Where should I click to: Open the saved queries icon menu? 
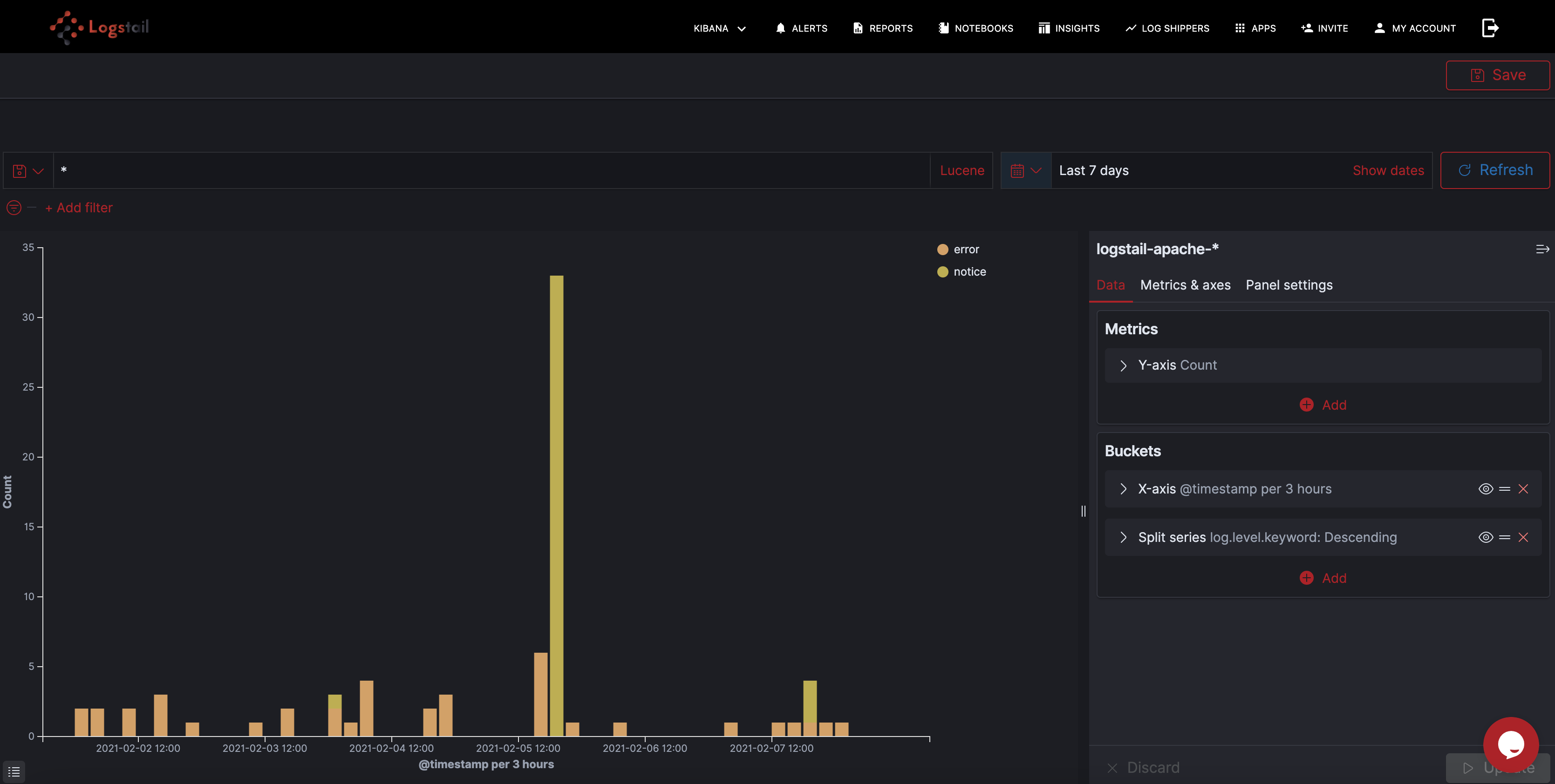point(28,171)
